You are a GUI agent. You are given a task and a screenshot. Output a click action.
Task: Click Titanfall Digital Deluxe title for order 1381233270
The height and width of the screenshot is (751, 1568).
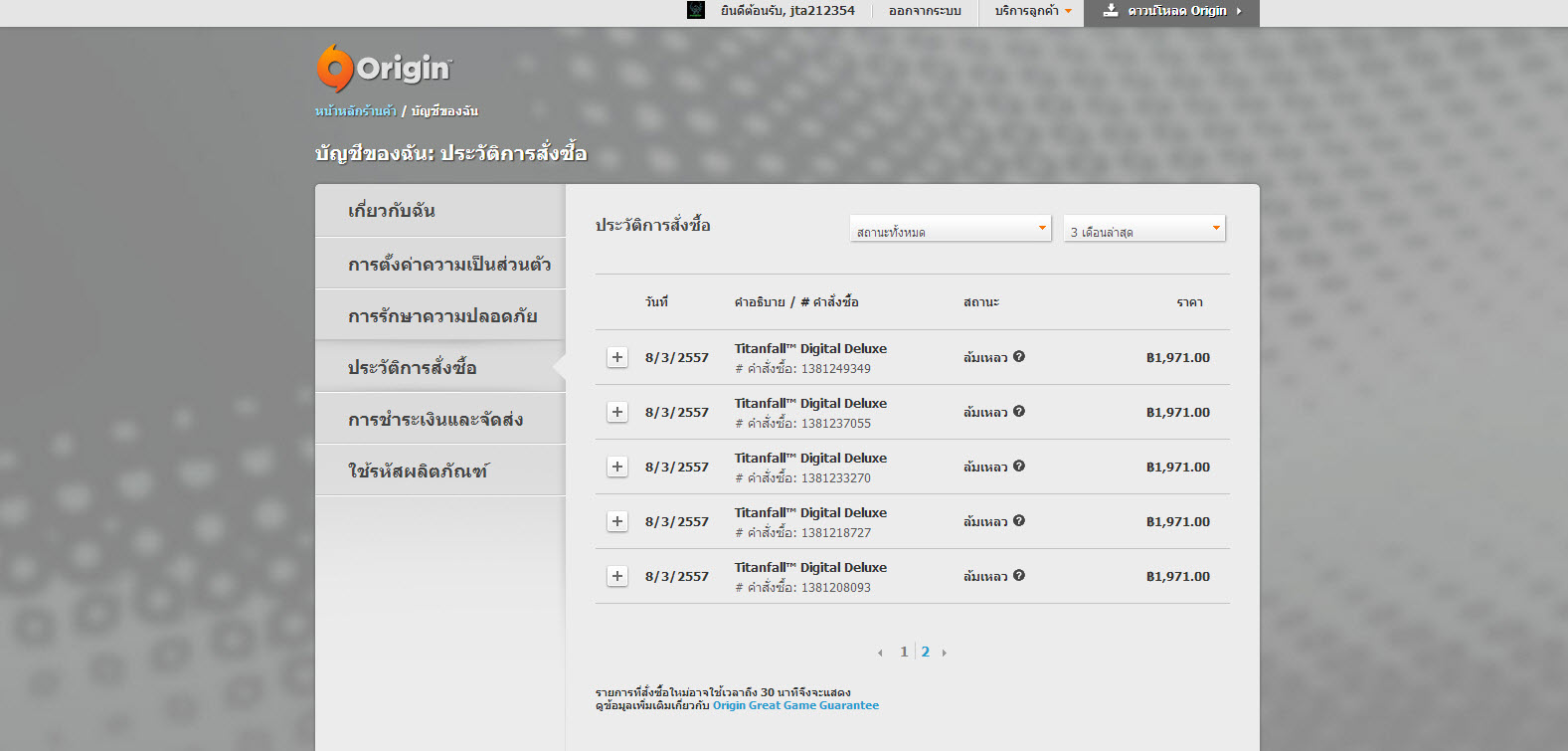pyautogui.click(x=810, y=458)
